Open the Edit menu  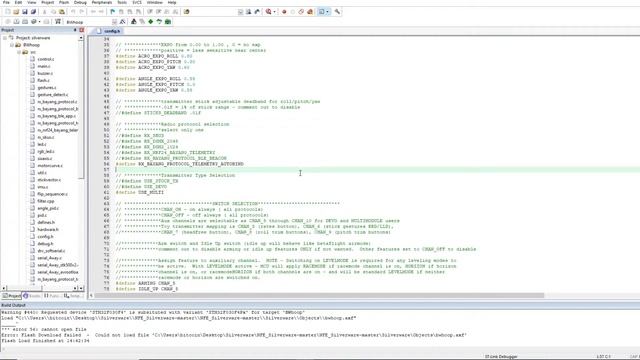18,2
